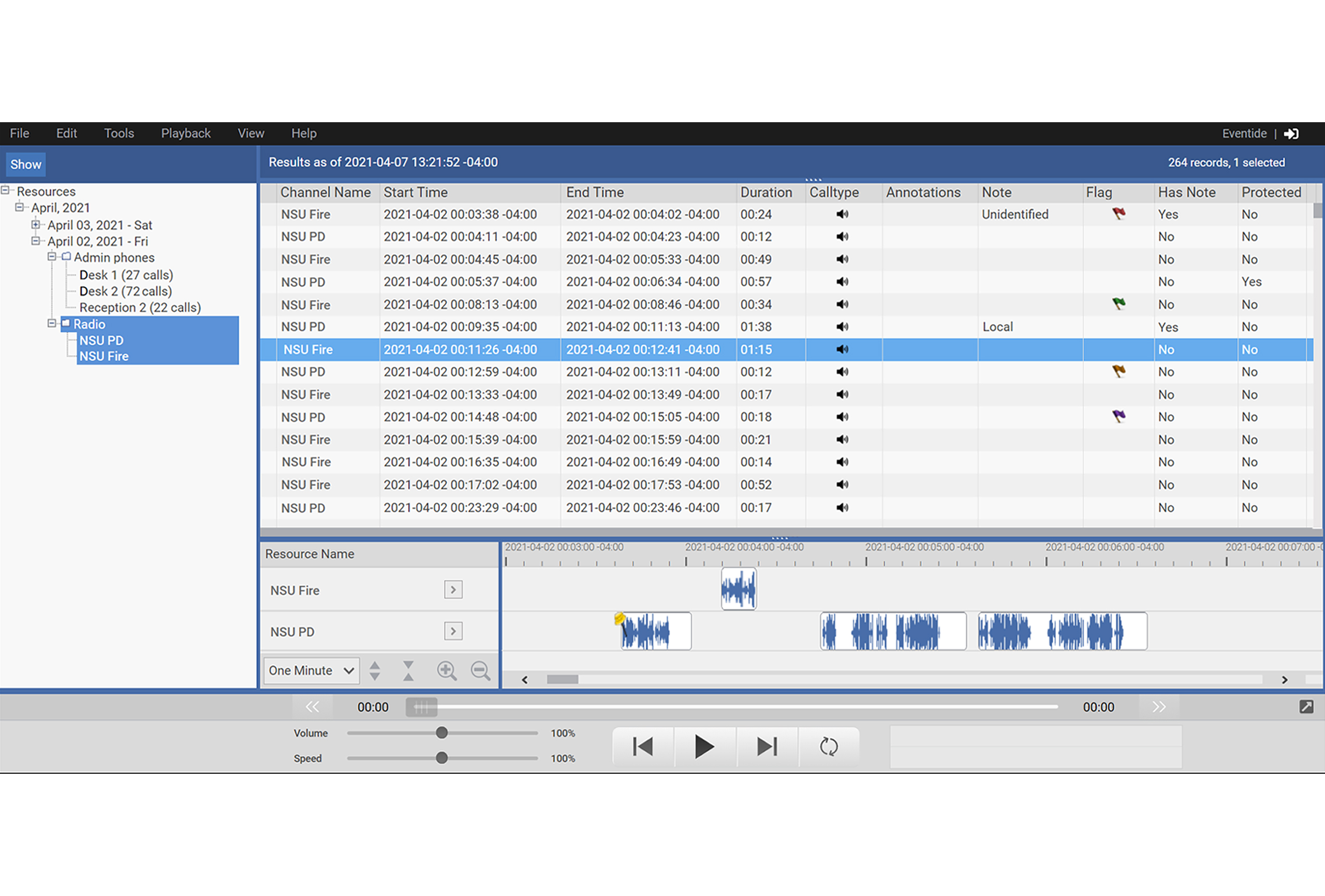Click the calltype speaker icon in the selected row
The image size is (1325, 896).
click(x=842, y=349)
